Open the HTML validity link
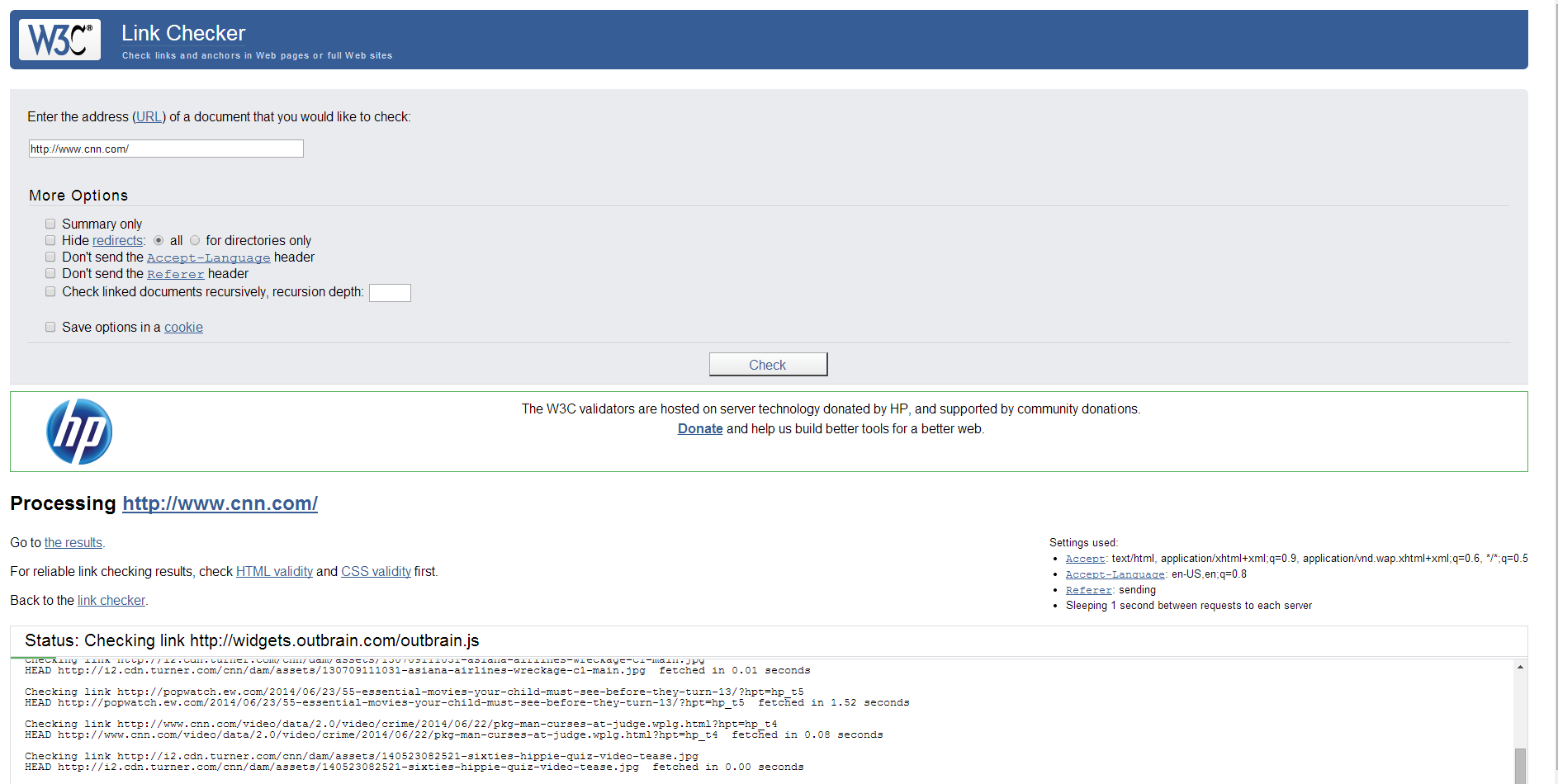 274,572
